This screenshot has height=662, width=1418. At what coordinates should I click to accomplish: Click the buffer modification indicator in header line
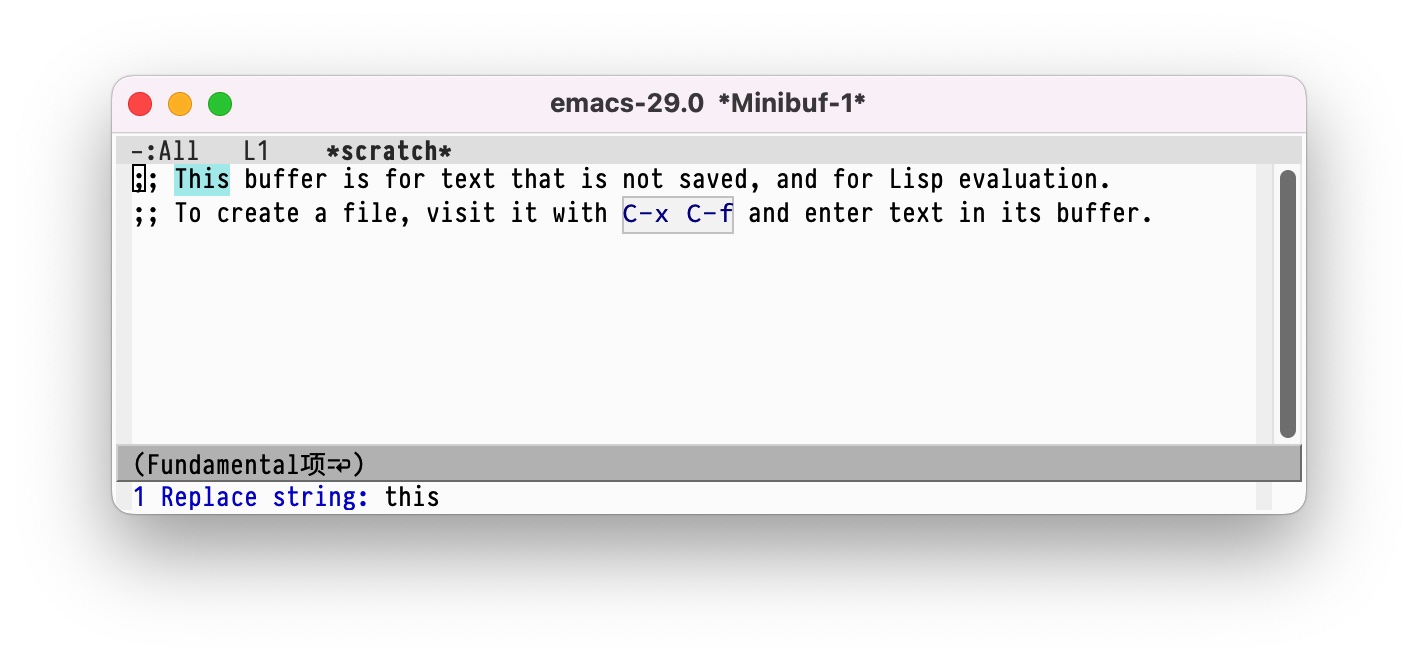pos(139,150)
